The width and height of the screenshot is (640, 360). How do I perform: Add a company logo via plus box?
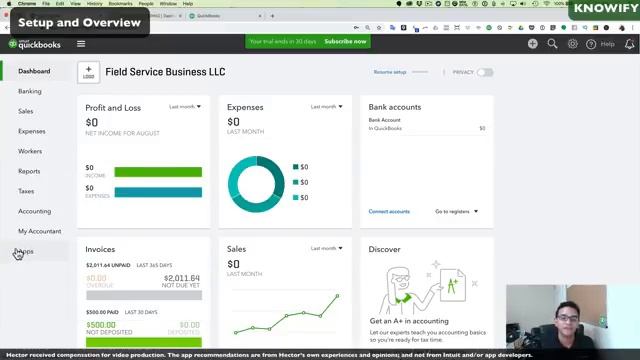(89, 72)
